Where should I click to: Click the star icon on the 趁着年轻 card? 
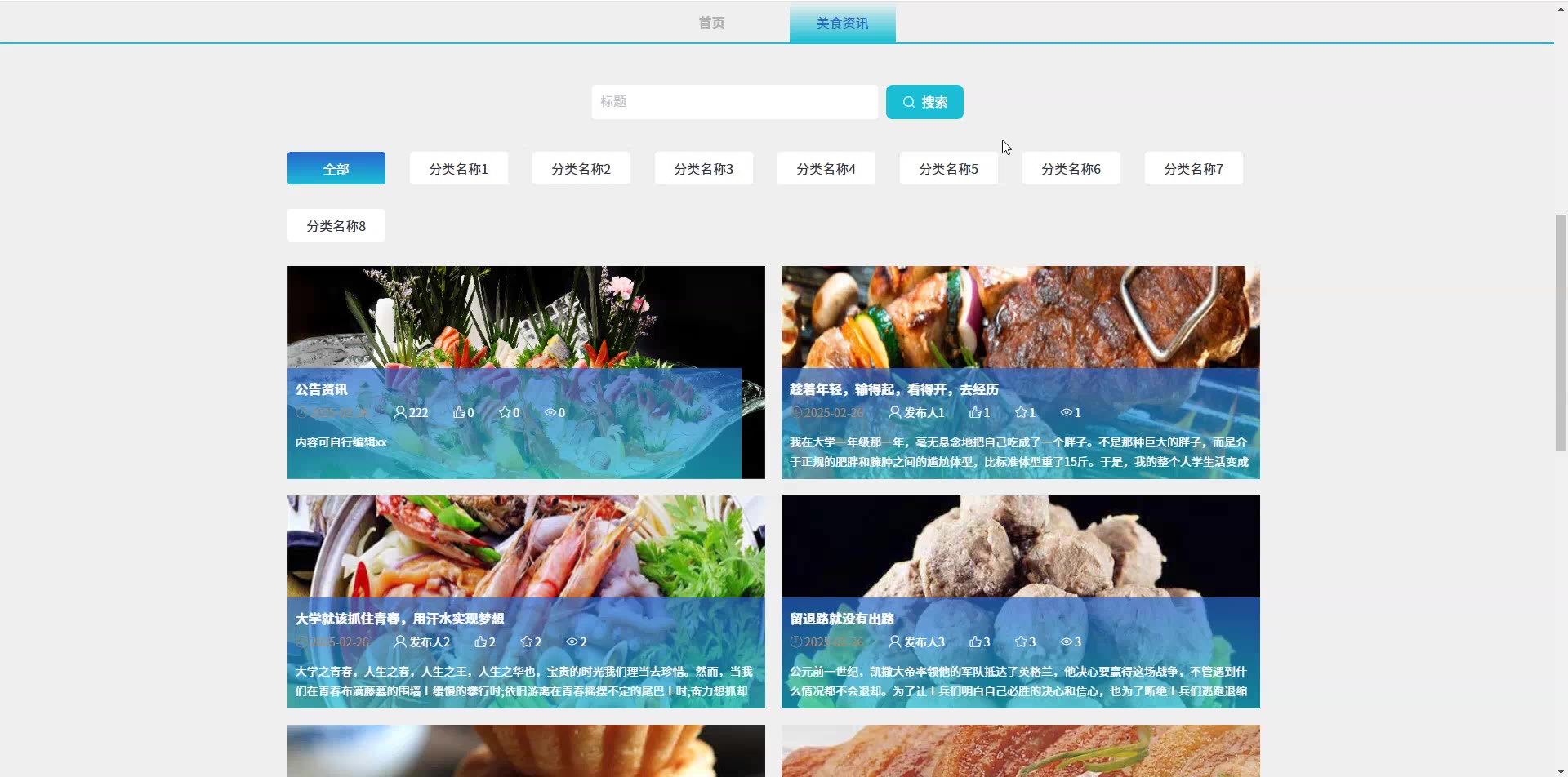click(x=1021, y=413)
